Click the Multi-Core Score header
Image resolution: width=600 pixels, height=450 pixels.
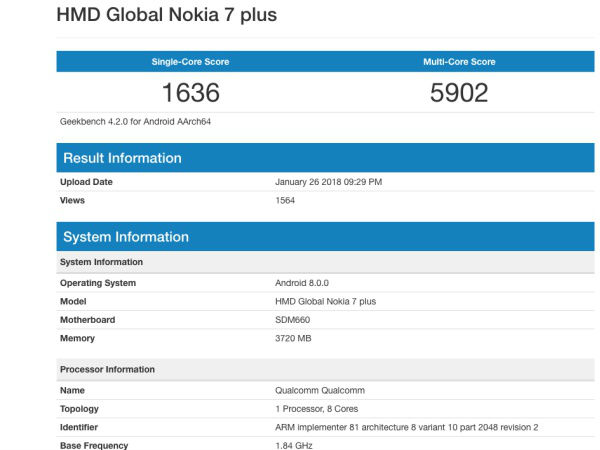(x=459, y=62)
